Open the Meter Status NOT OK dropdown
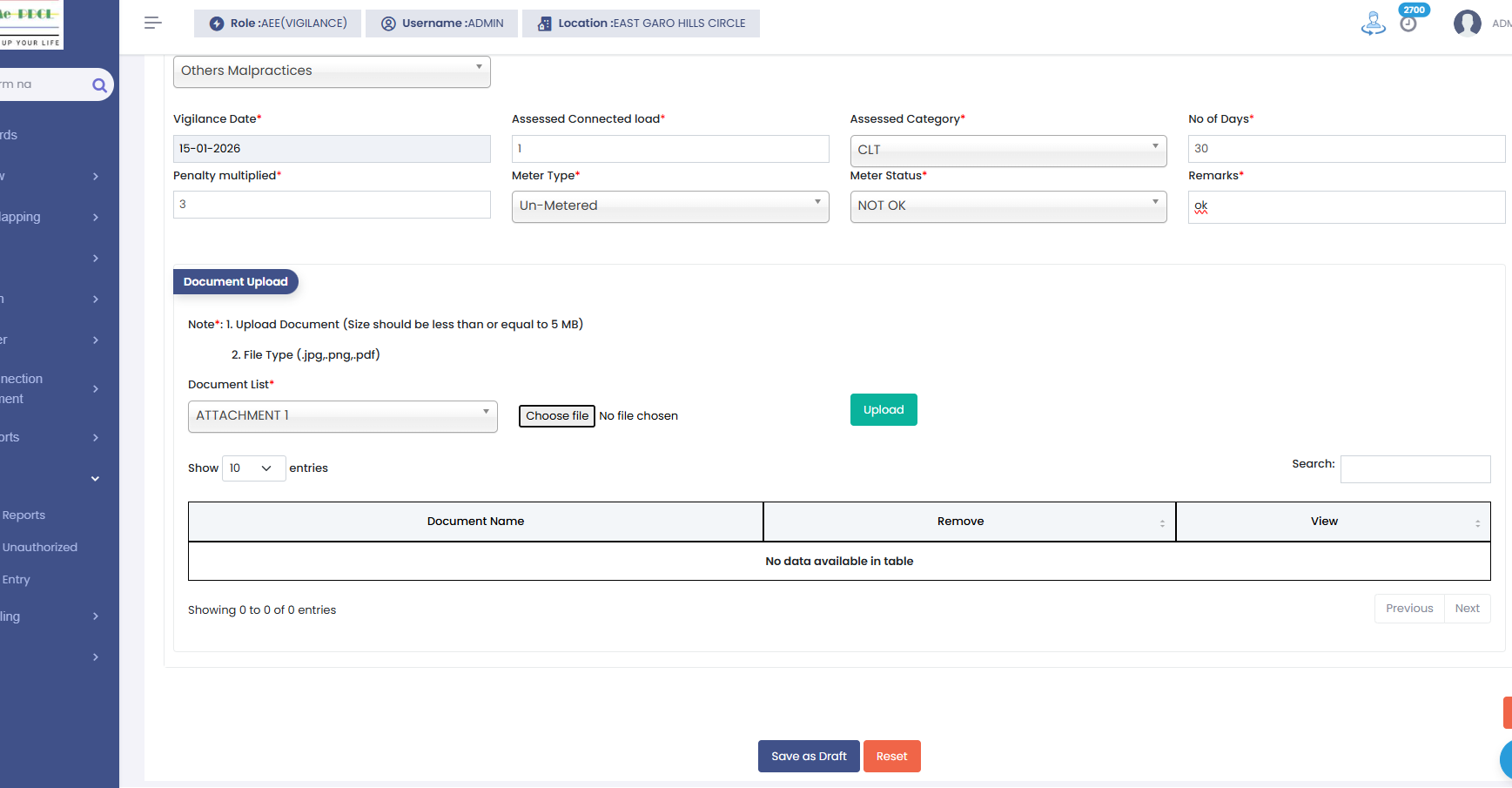Viewport: 1512px width, 788px height. pos(1008,206)
